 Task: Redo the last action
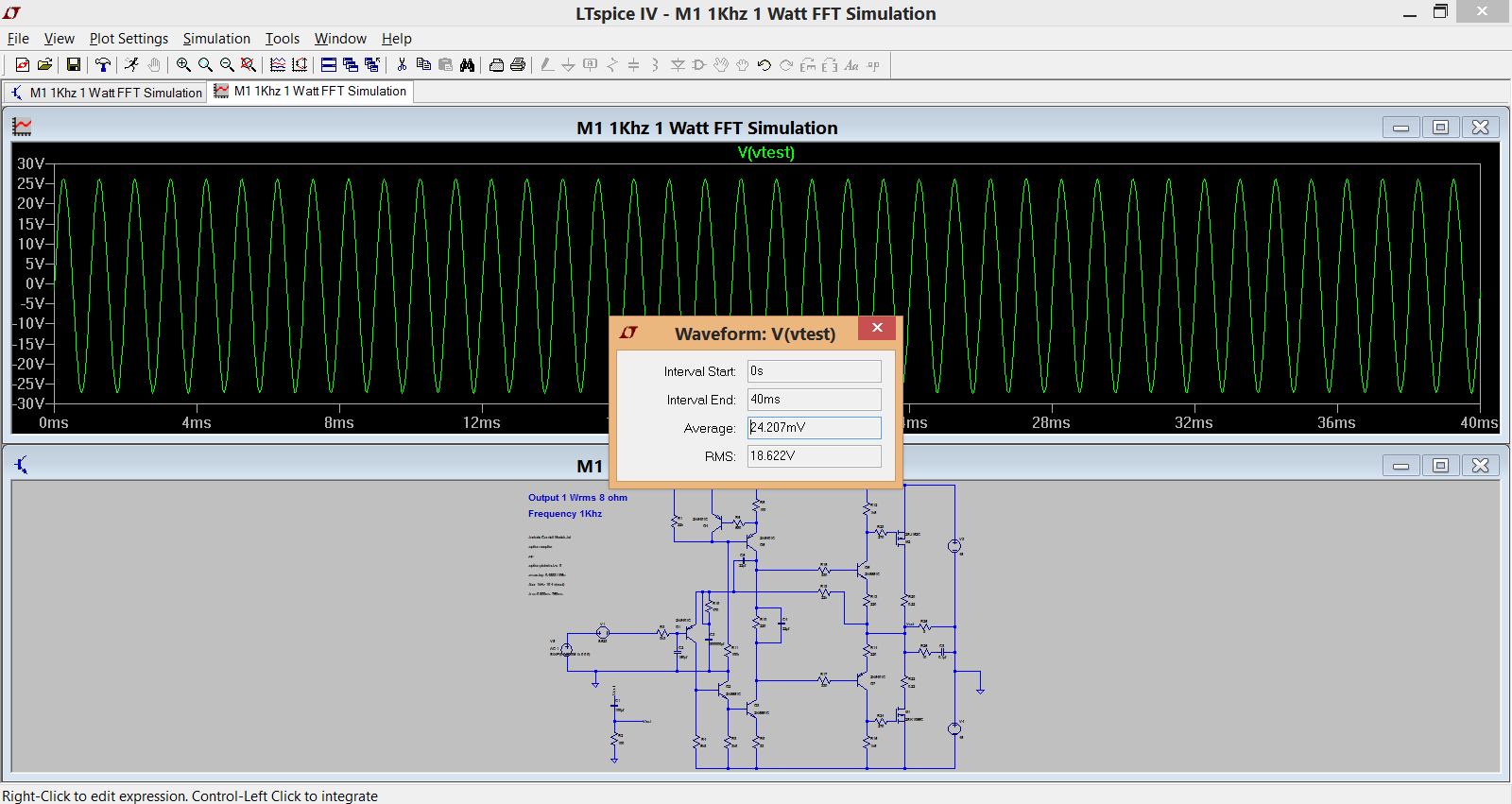point(786,65)
